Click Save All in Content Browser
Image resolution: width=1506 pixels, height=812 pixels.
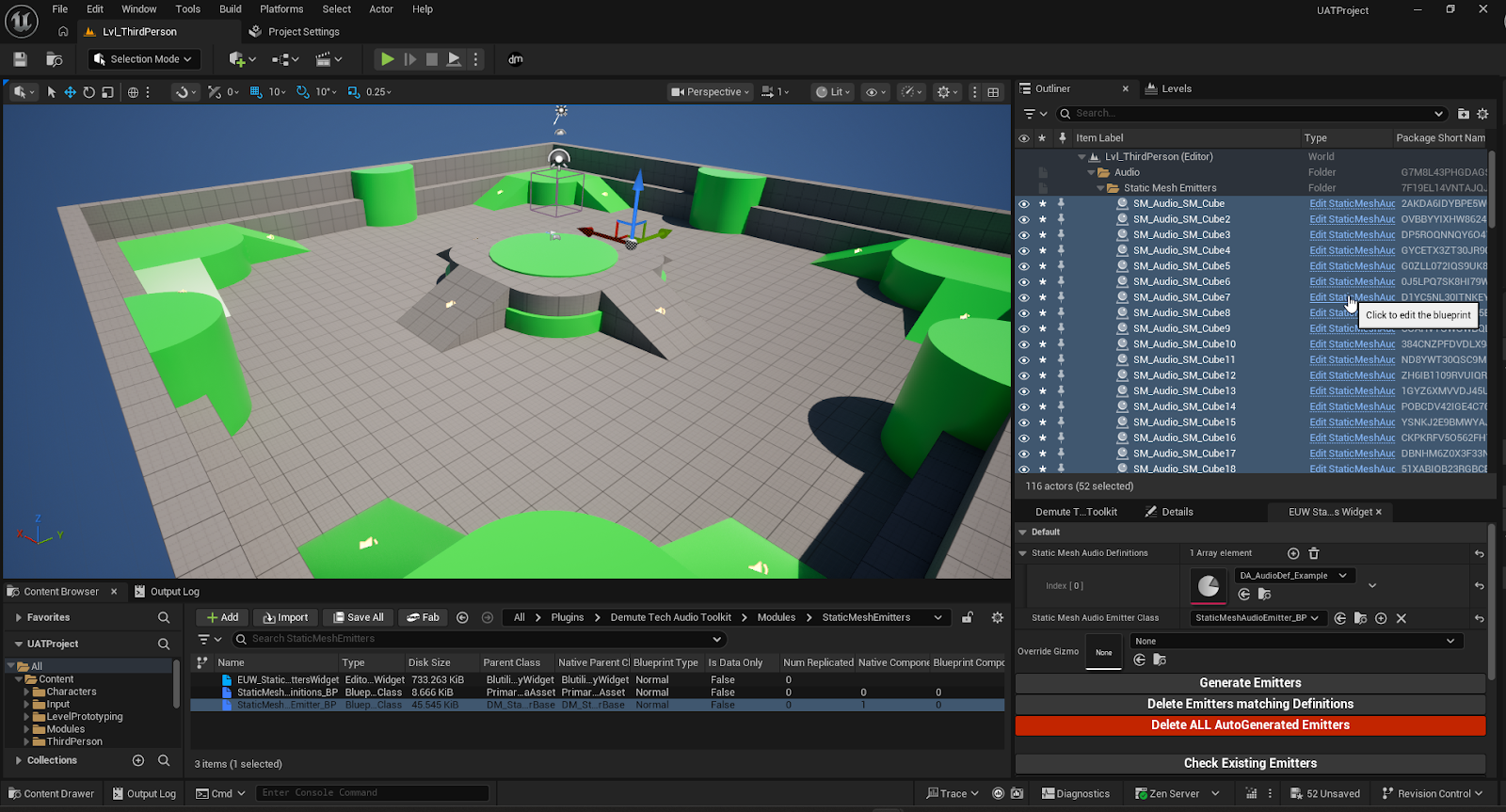[x=358, y=617]
